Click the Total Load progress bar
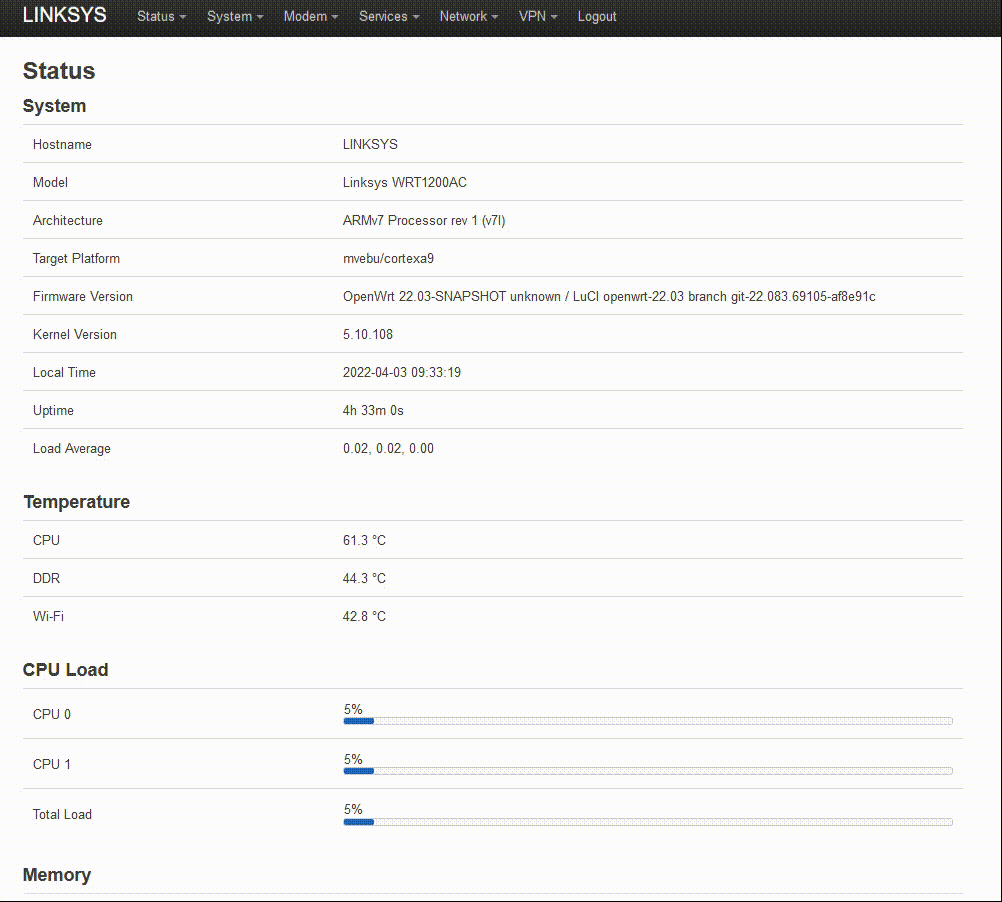 click(648, 822)
